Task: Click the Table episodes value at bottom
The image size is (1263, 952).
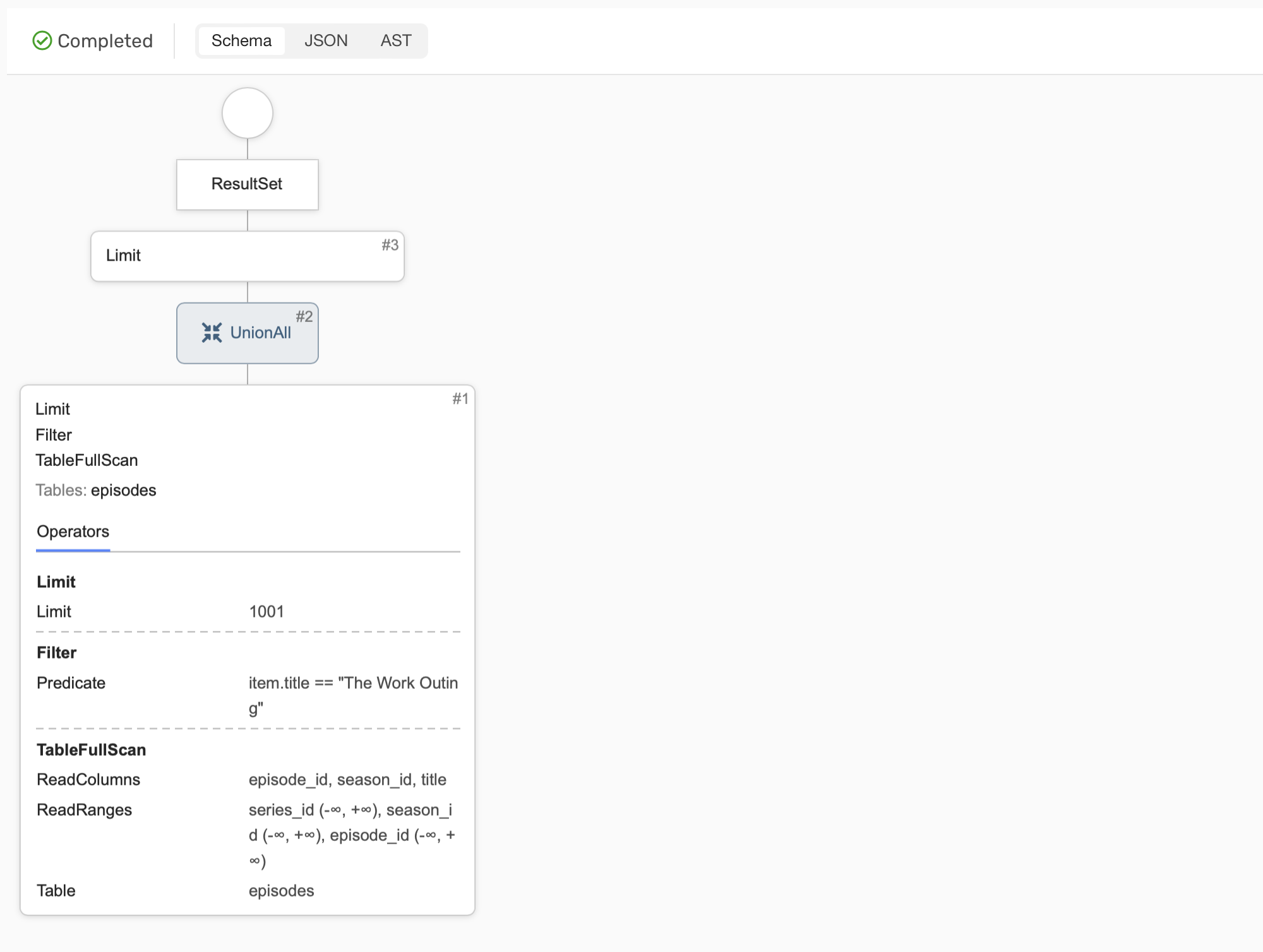Action: [281, 891]
